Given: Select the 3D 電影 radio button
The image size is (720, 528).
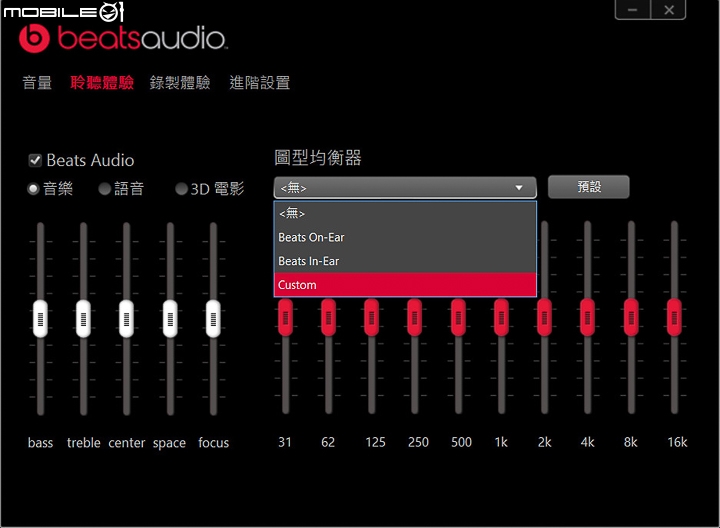Looking at the screenshot, I should 181,189.
